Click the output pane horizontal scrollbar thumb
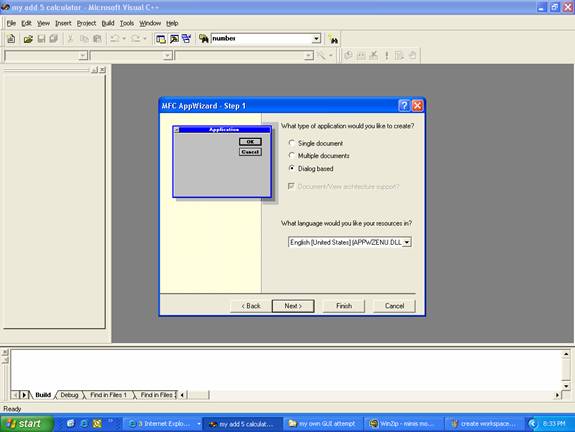This screenshot has width=575, height=432. click(198, 395)
